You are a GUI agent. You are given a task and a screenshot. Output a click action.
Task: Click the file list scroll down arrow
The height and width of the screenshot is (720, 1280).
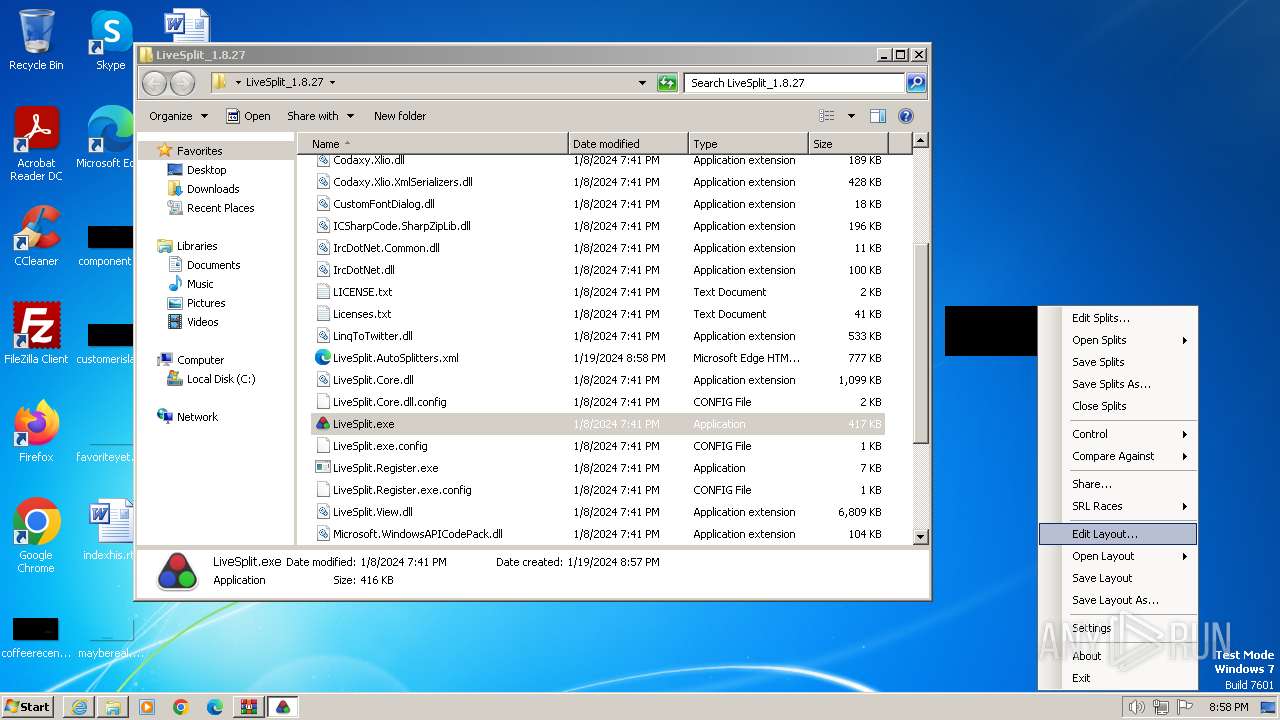[x=921, y=537]
